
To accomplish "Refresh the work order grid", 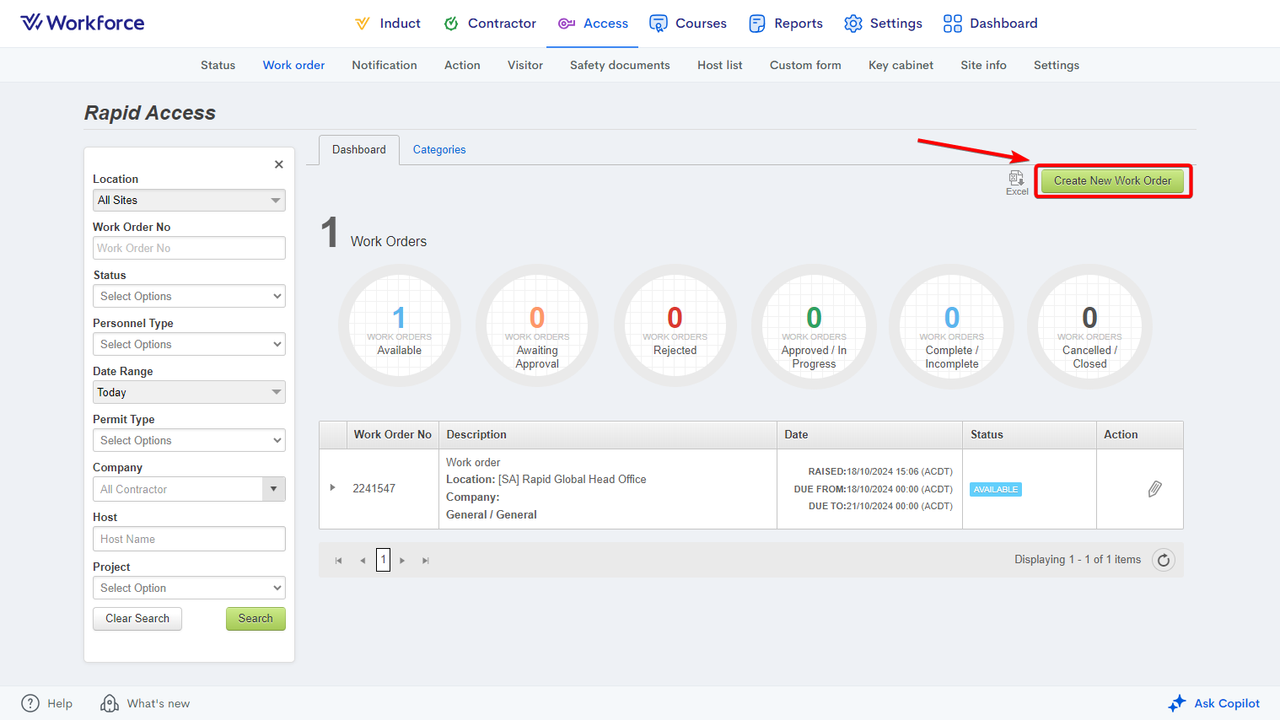I will point(1163,560).
